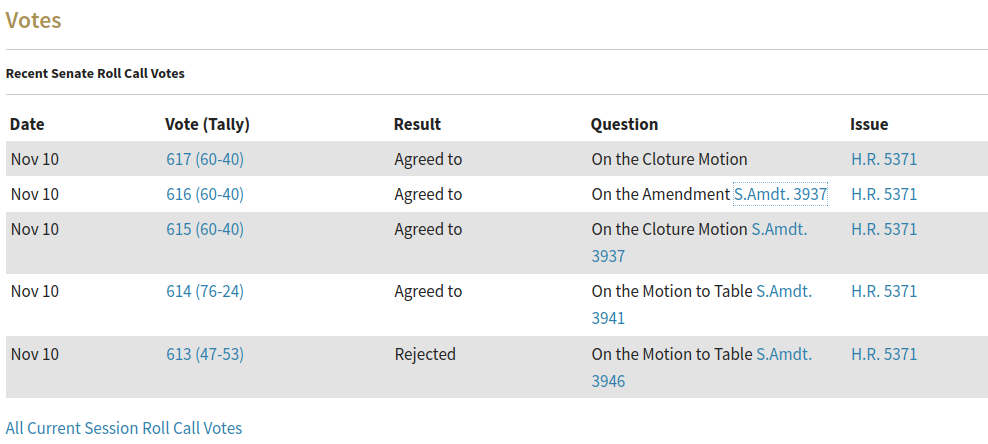The image size is (988, 444).
Task: Click H.R. 5371 in the vote 613 row
Action: 884,354
